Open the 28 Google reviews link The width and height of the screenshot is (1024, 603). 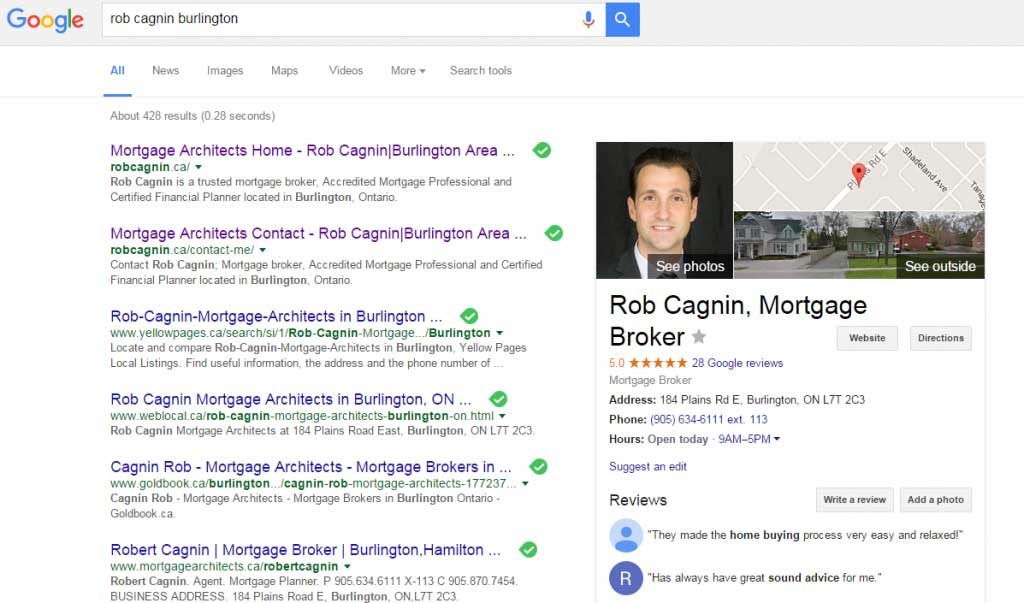pyautogui.click(x=737, y=363)
